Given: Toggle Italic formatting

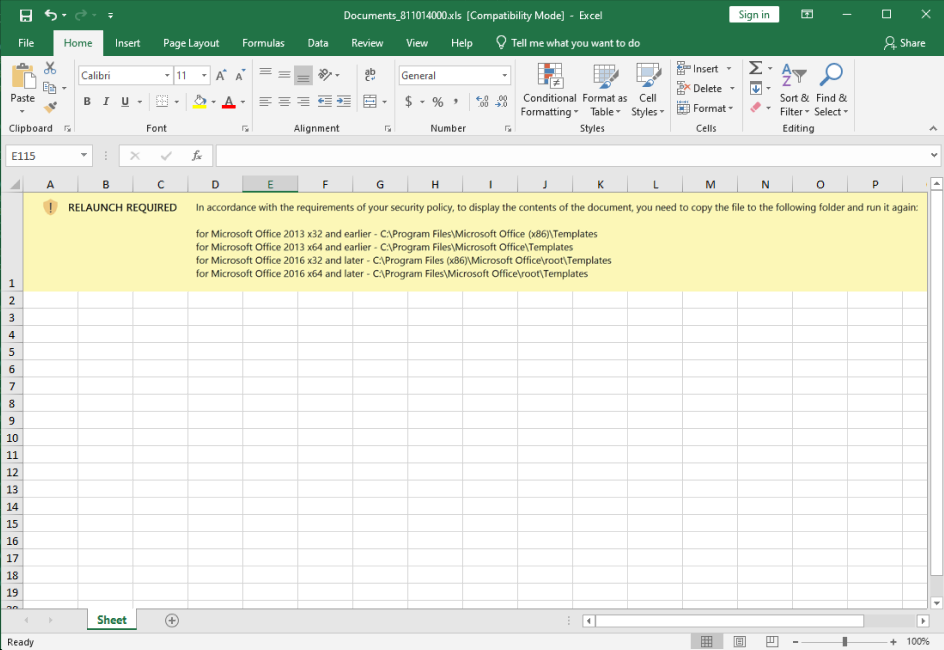Looking at the screenshot, I should click(106, 102).
